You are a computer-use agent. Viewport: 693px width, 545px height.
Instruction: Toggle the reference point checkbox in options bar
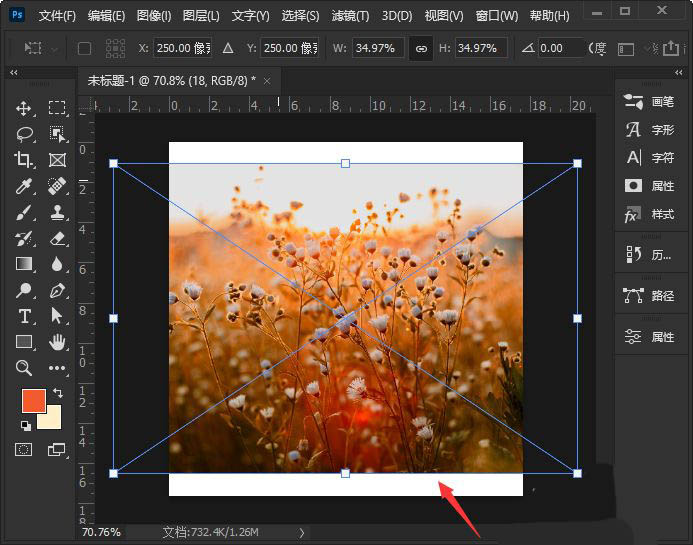click(x=84, y=48)
